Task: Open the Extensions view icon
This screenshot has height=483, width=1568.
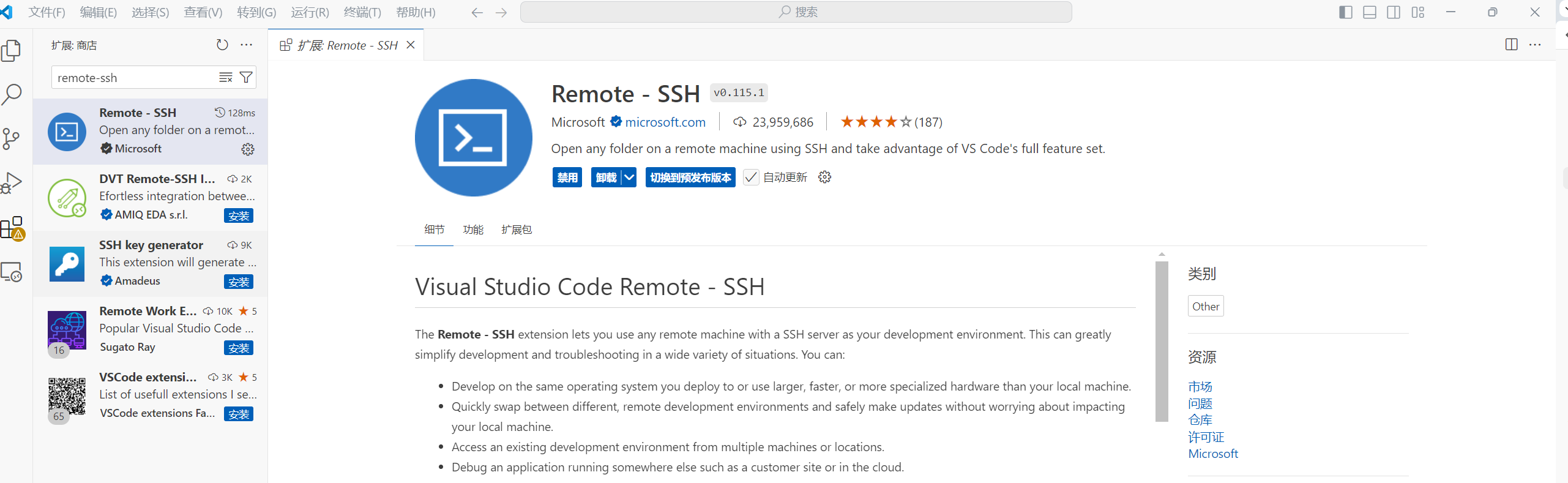Action: pos(12,228)
